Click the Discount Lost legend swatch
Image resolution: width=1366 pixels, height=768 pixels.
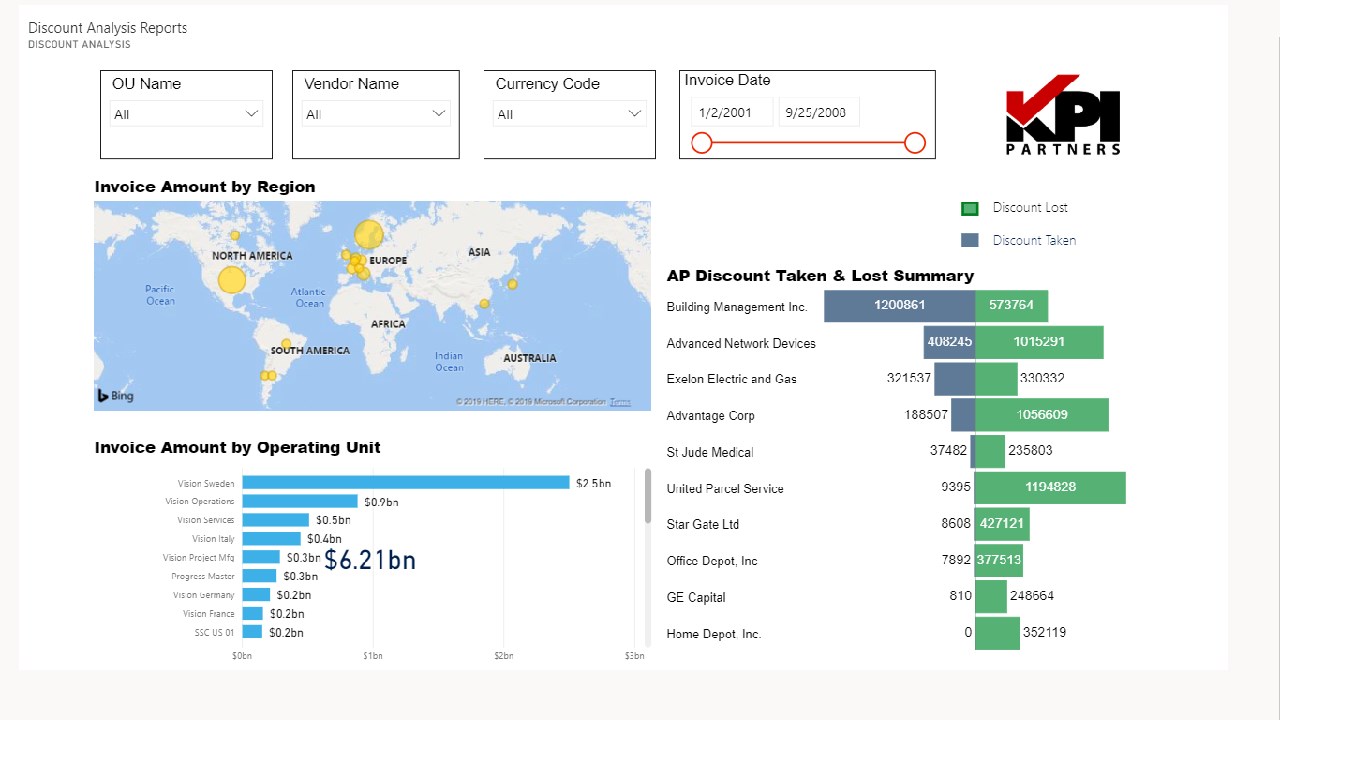[970, 208]
